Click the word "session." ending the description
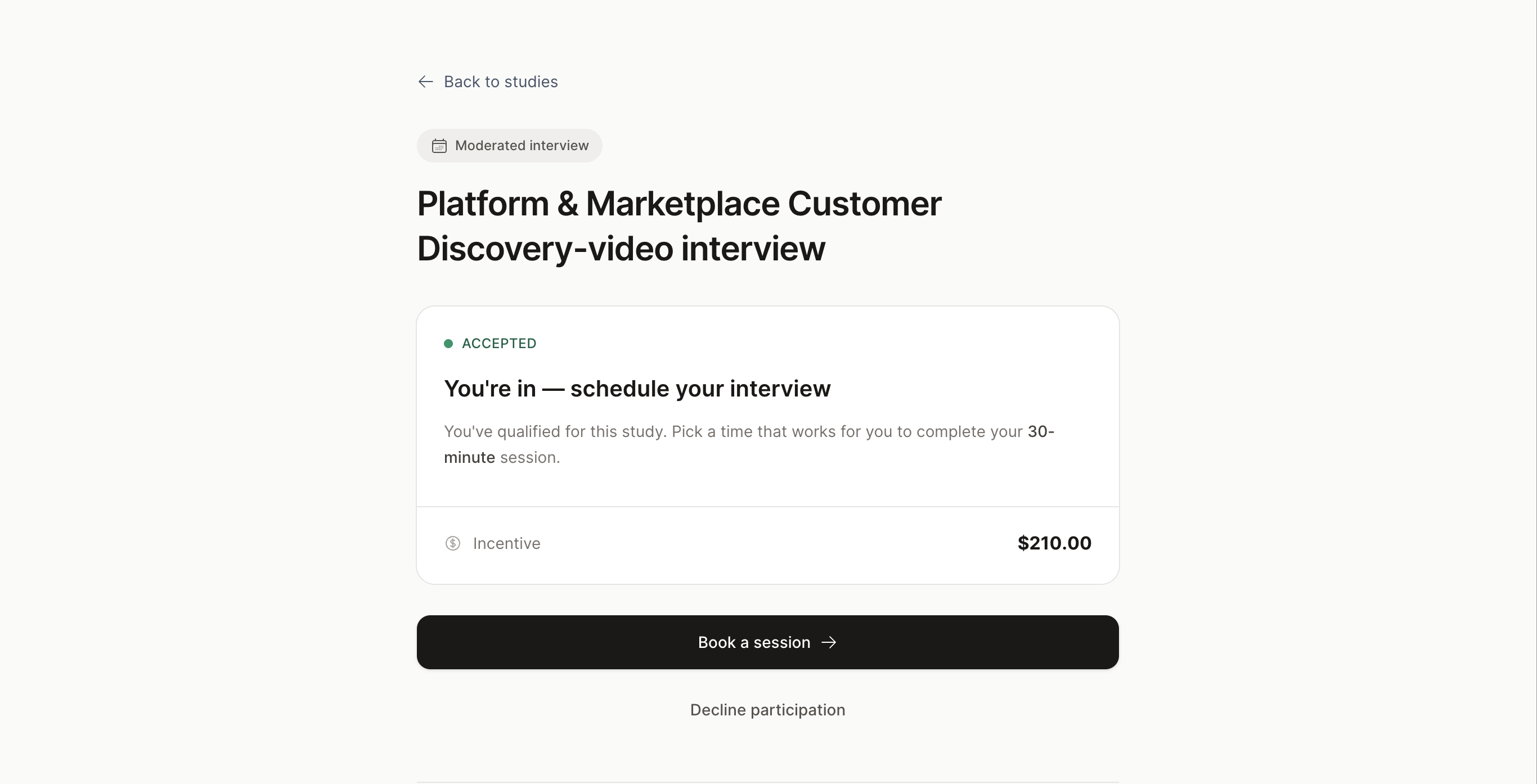This screenshot has height=784, width=1537. pyautogui.click(x=530, y=458)
